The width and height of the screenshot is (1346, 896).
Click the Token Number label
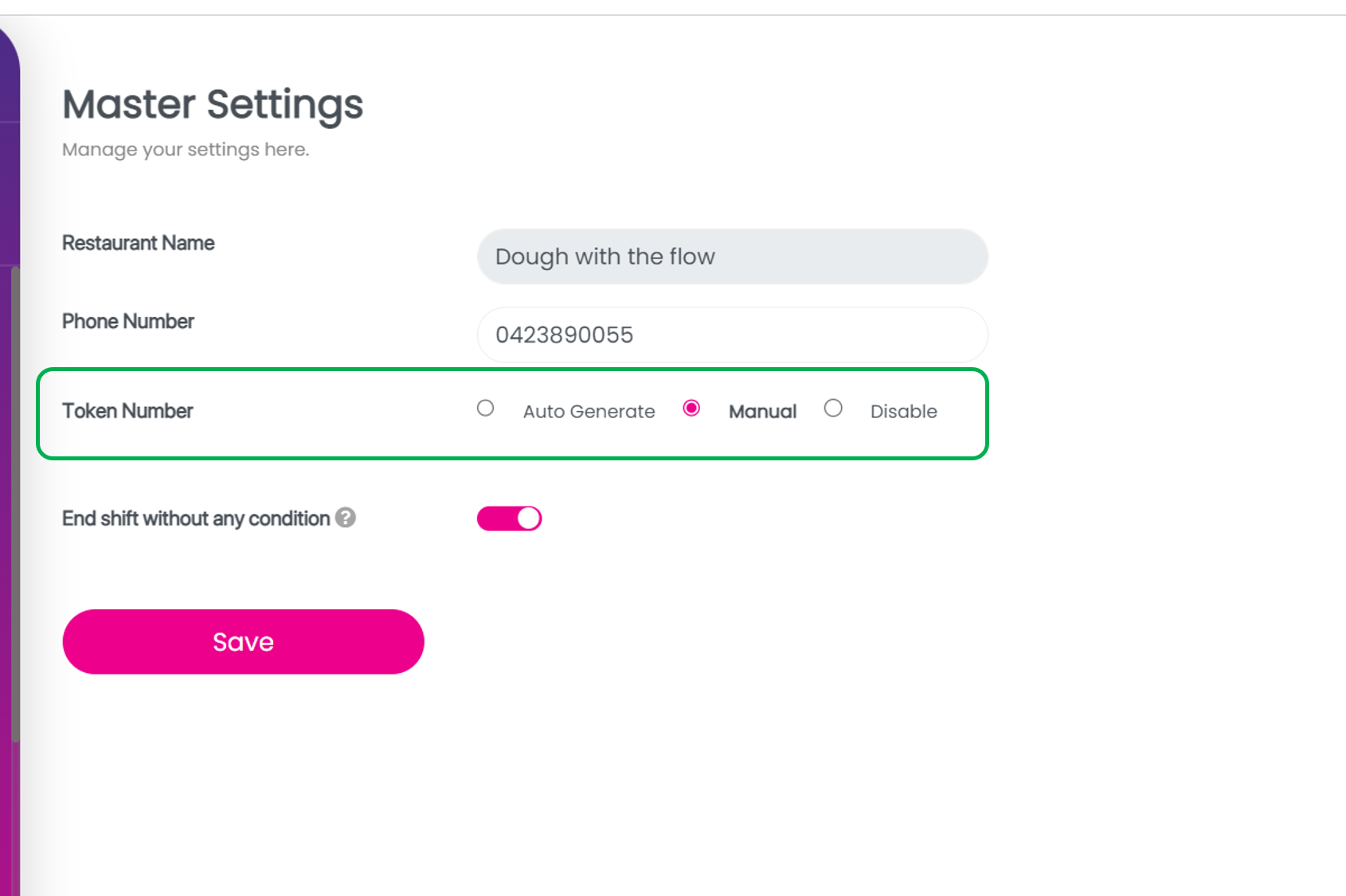127,411
